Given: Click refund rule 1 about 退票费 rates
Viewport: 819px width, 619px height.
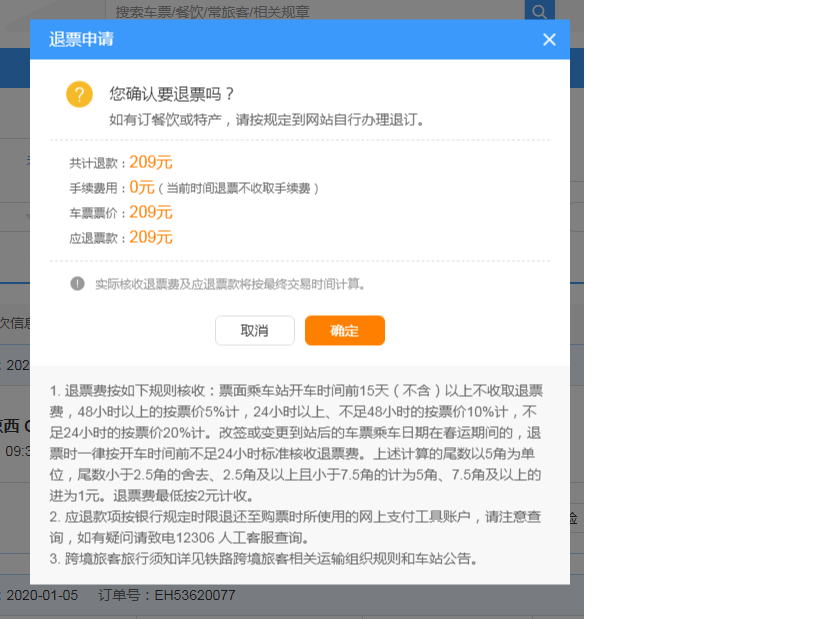Looking at the screenshot, I should [x=296, y=442].
